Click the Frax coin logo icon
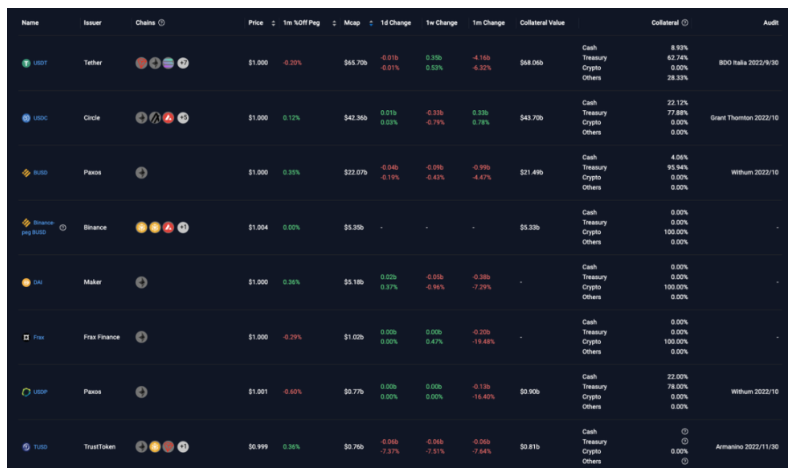Viewport: 793px width, 471px height. (x=26, y=337)
